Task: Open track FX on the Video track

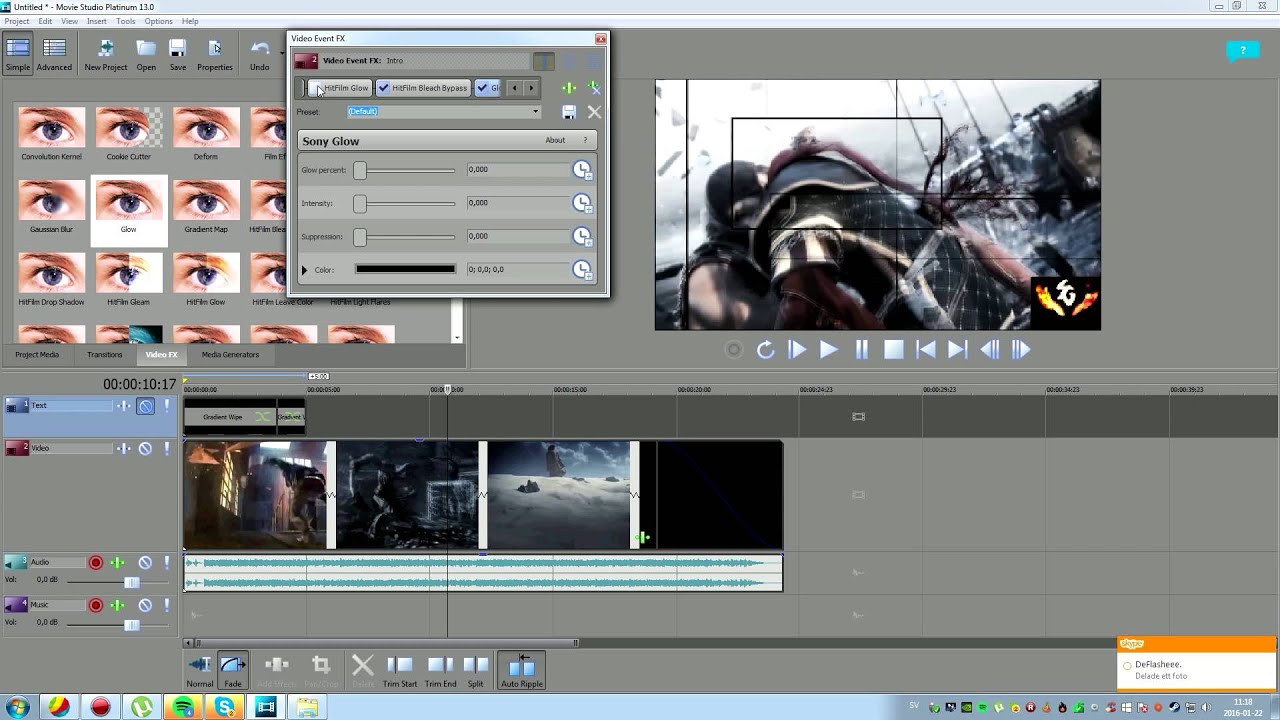Action: click(124, 448)
